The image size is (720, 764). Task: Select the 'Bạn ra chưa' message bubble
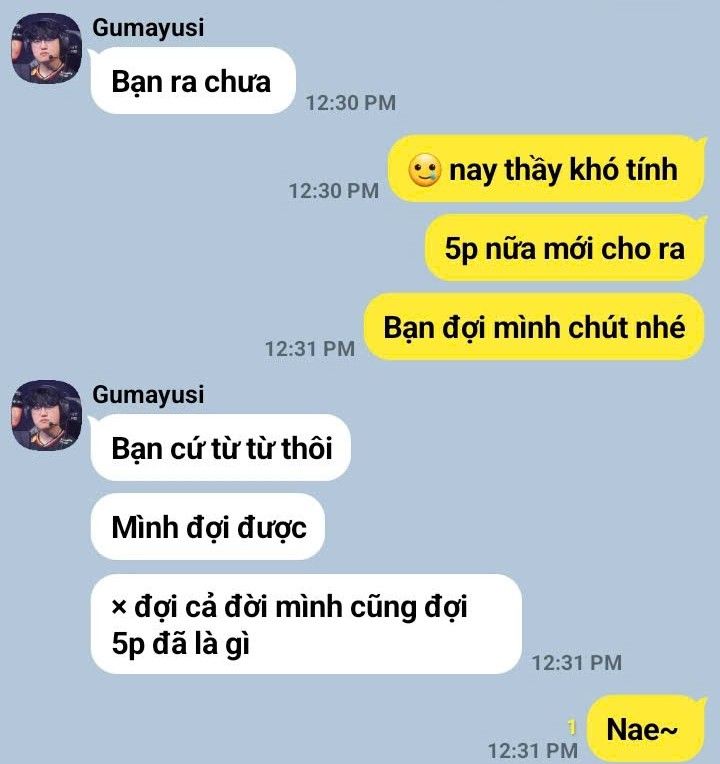193,81
